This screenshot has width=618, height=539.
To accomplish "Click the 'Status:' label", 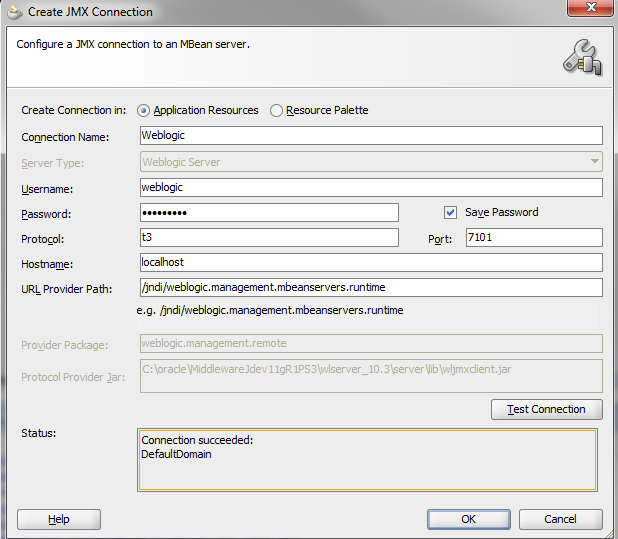I will pyautogui.click(x=39, y=433).
